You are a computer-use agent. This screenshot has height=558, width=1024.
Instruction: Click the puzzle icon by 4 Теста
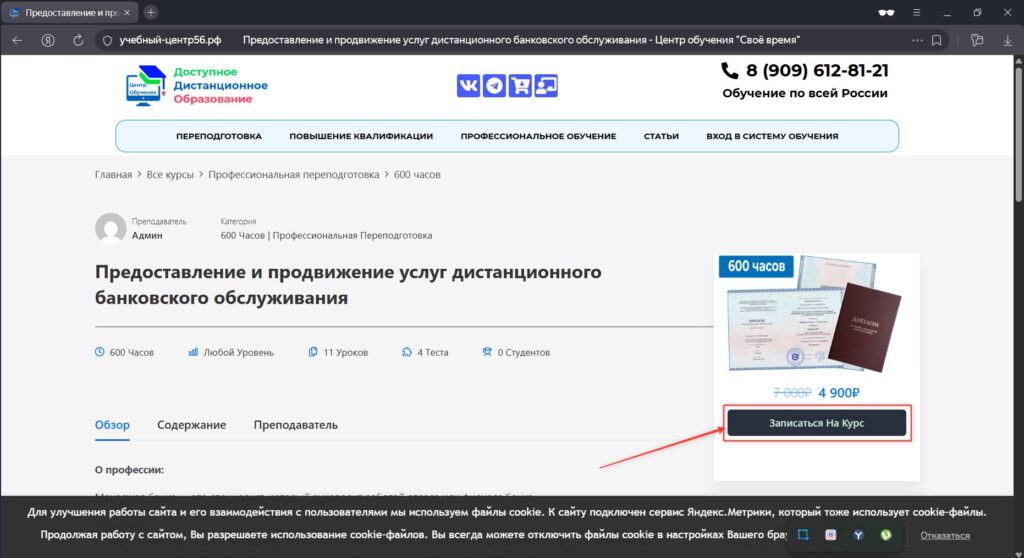pyautogui.click(x=407, y=352)
